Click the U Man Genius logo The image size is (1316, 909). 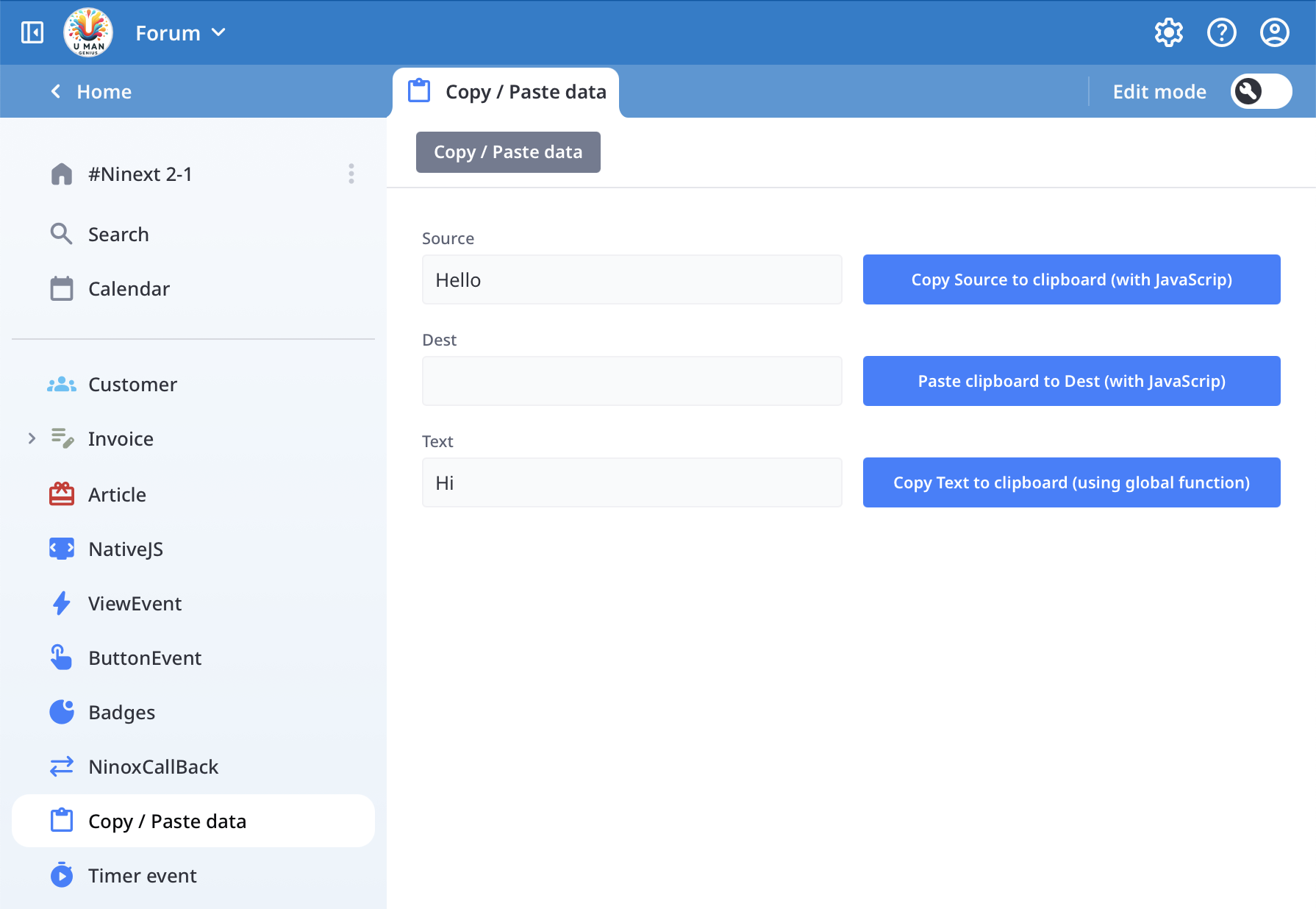88,32
